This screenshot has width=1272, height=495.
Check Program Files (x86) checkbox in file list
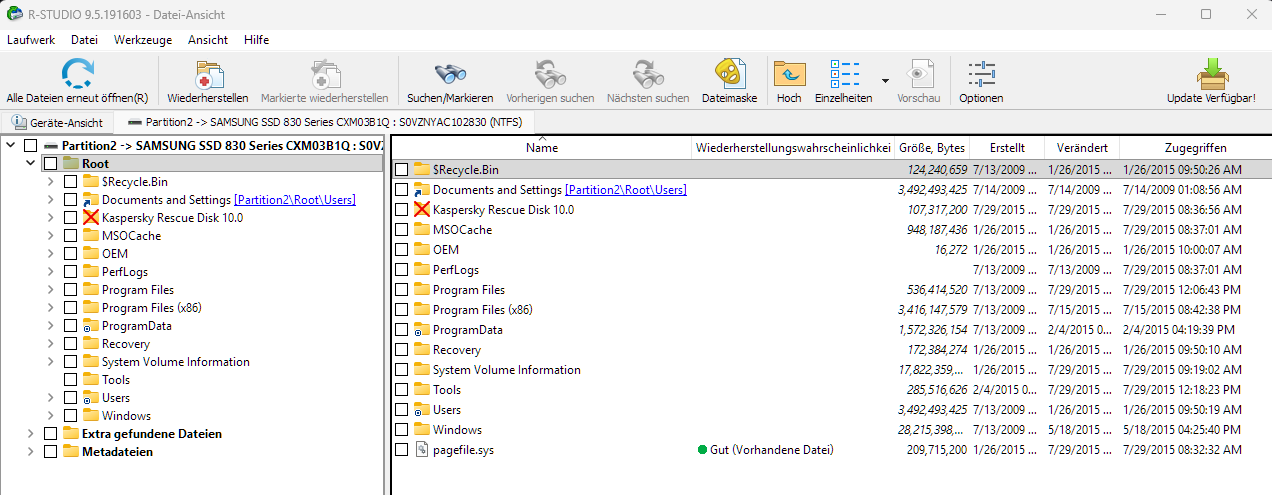pos(401,310)
